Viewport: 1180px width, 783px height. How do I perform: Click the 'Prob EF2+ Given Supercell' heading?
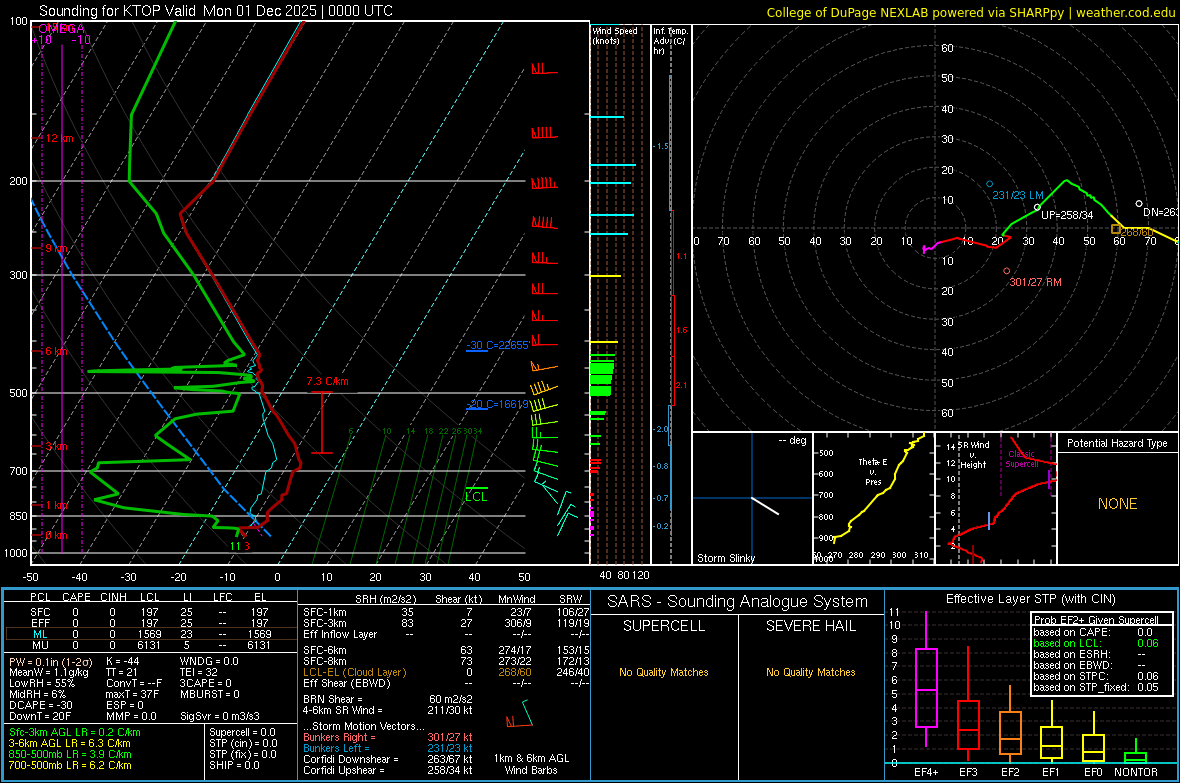pos(1096,620)
